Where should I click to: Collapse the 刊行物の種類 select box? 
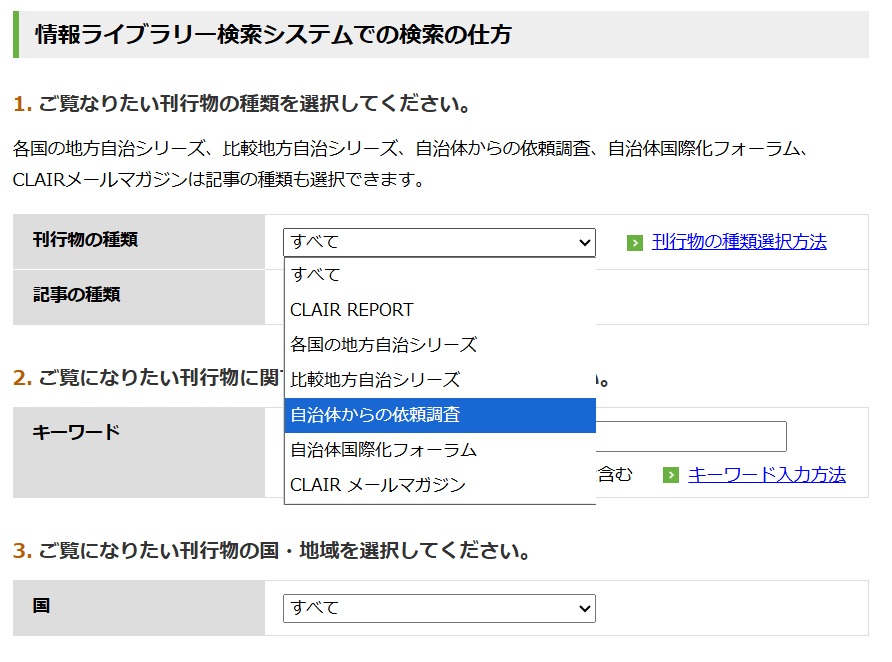click(439, 242)
